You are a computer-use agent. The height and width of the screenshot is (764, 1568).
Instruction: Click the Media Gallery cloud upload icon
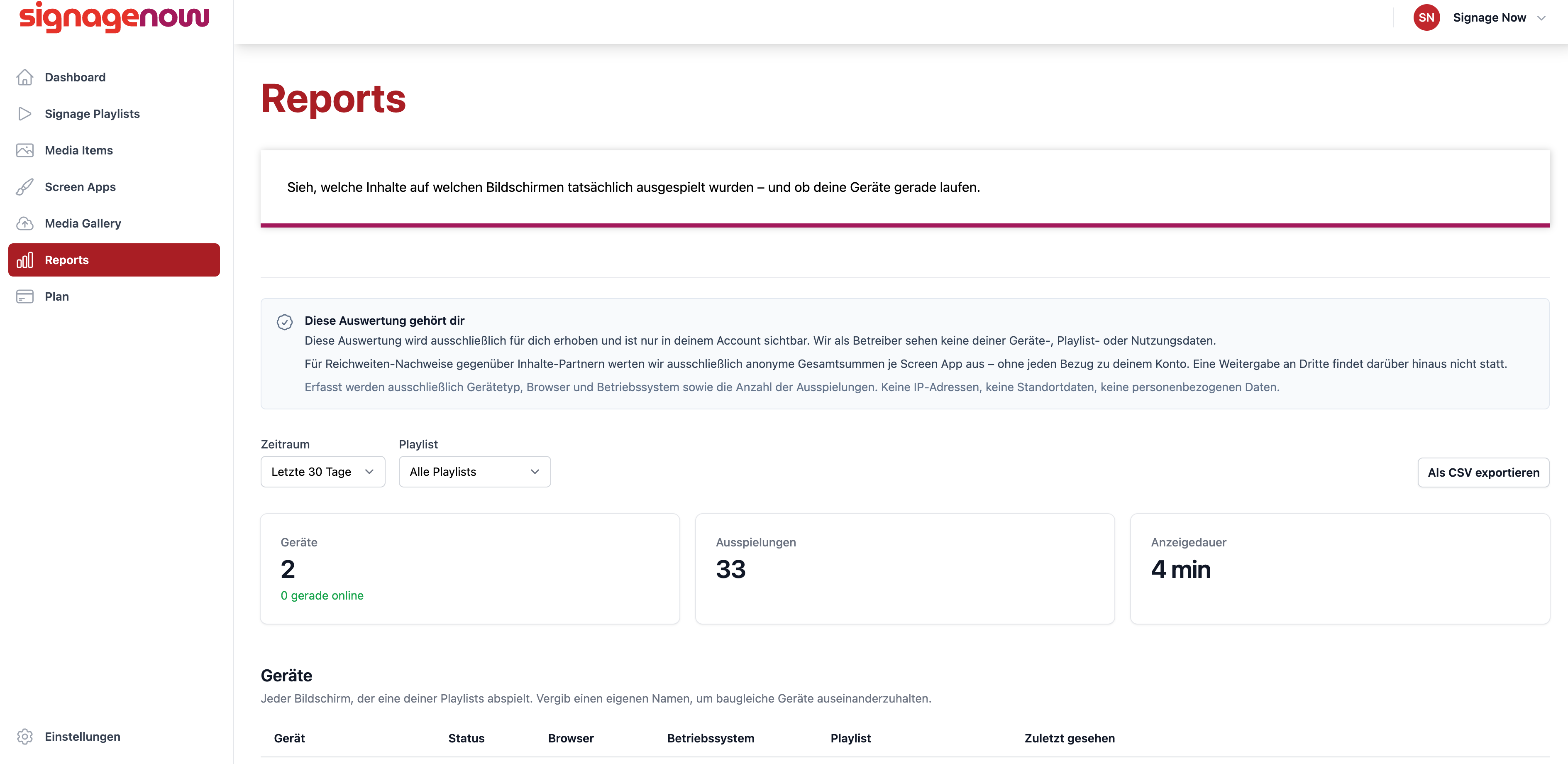(x=24, y=223)
